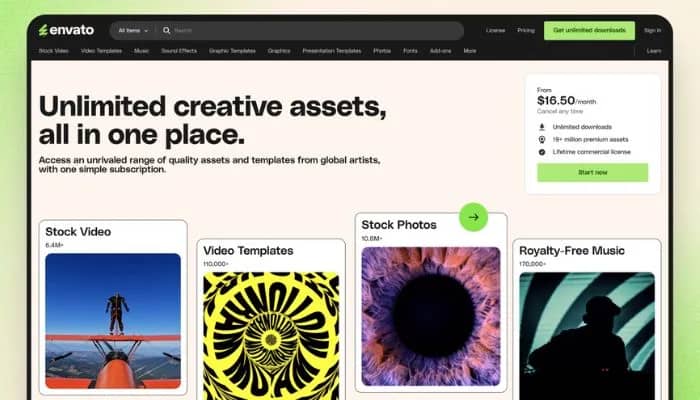700x400 pixels.
Task: Click the Unlimited downloads download icon
Action: [542, 127]
